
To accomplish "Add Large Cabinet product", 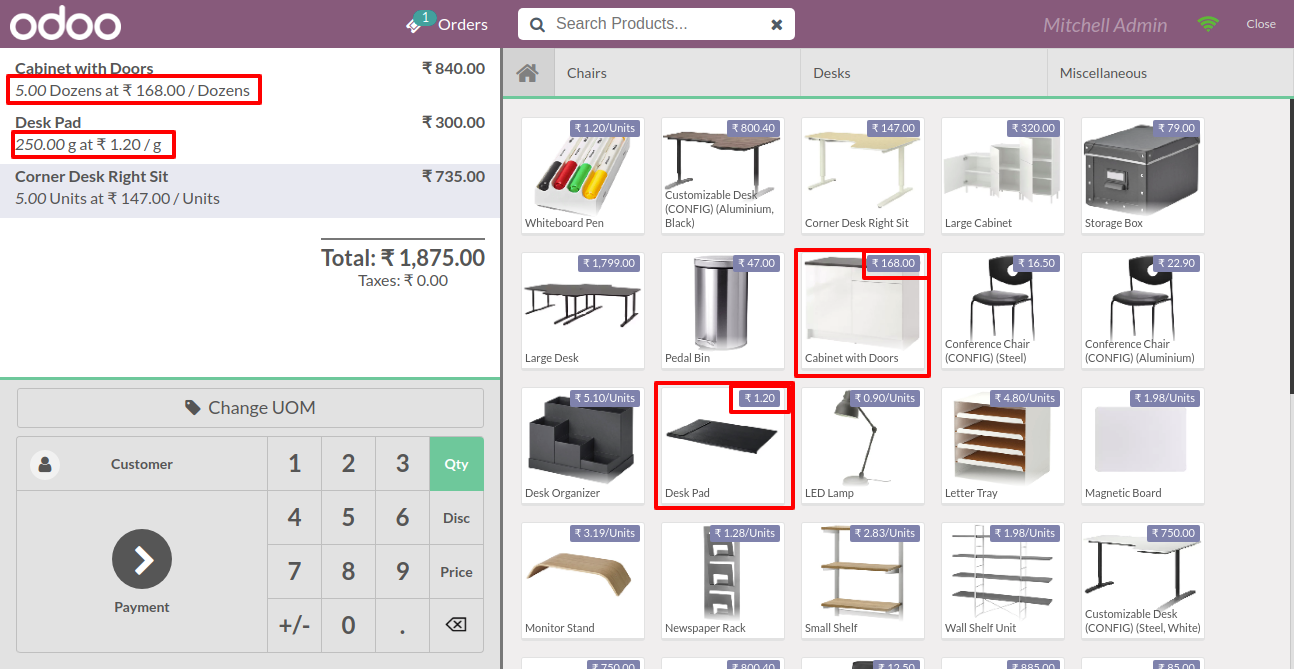I will click(x=1003, y=176).
